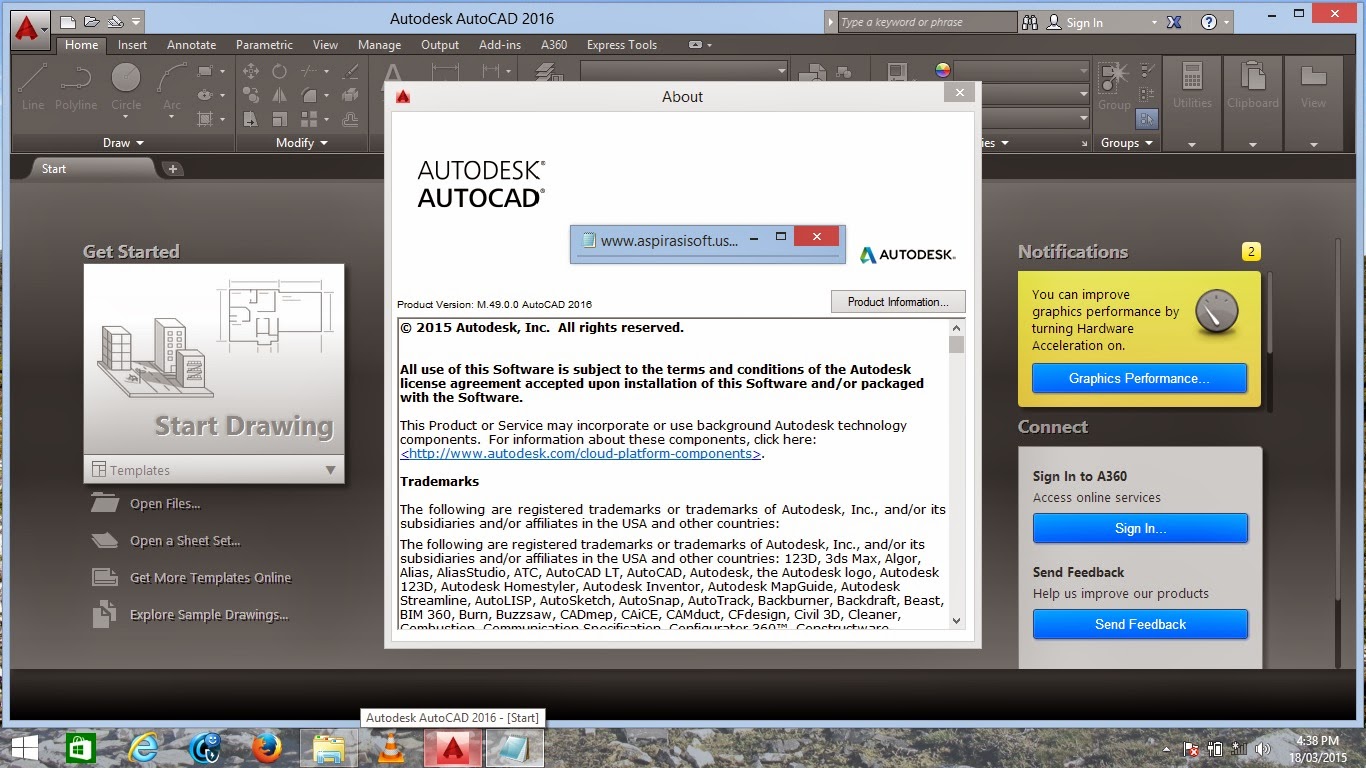Select the Scale tool in Modify panel
1366x768 pixels.
click(280, 120)
